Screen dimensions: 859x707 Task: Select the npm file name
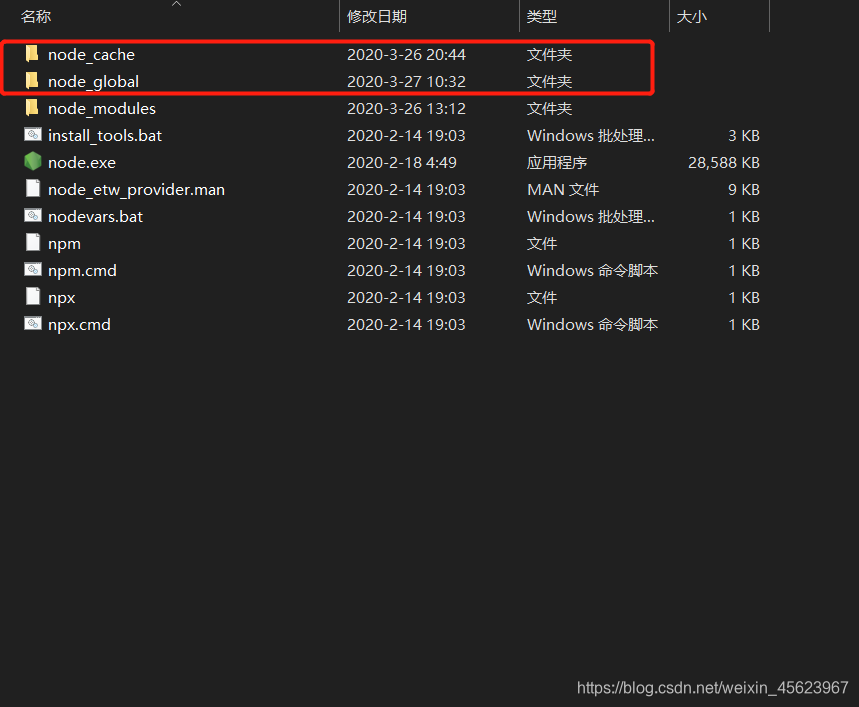[x=65, y=244]
